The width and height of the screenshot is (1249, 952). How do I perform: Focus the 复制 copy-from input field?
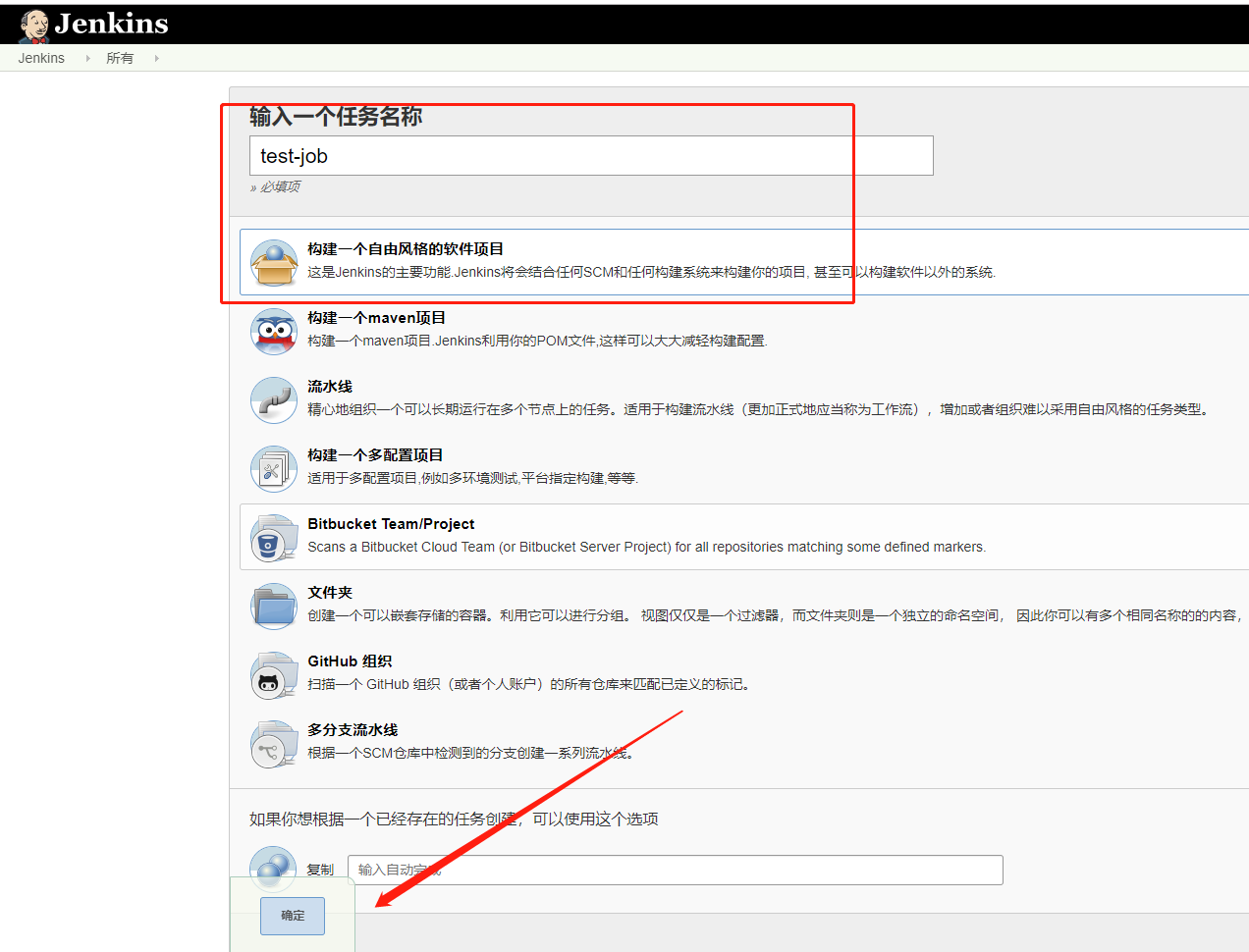676,870
